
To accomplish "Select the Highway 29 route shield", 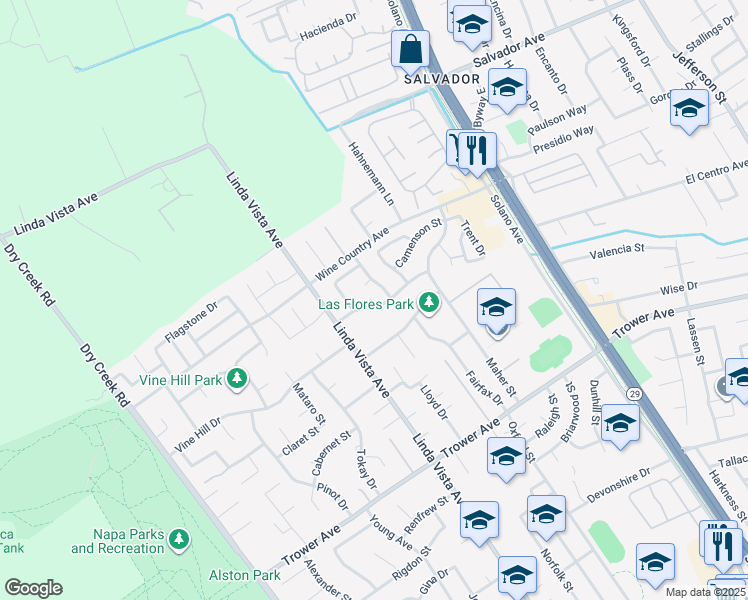I will click(x=634, y=394).
